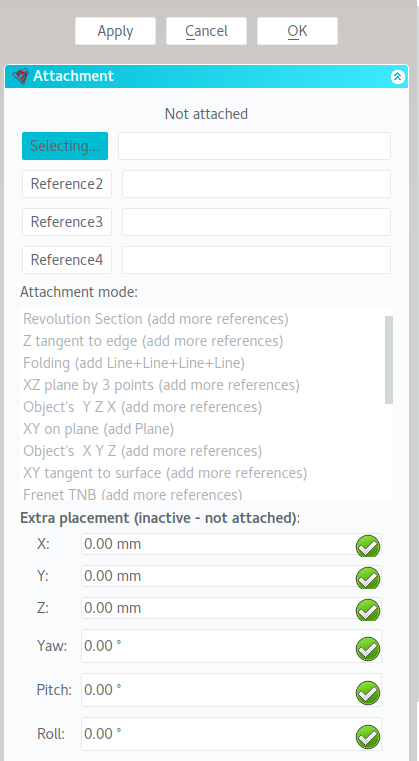Click the green checkmark beside Yaw field
Image resolution: width=419 pixels, height=761 pixels.
368,649
